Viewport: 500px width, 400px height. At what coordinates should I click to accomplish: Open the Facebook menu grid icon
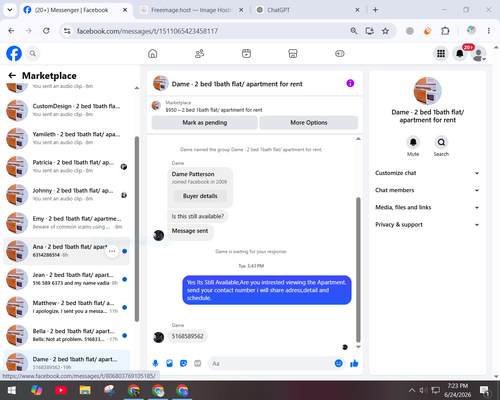click(x=441, y=53)
